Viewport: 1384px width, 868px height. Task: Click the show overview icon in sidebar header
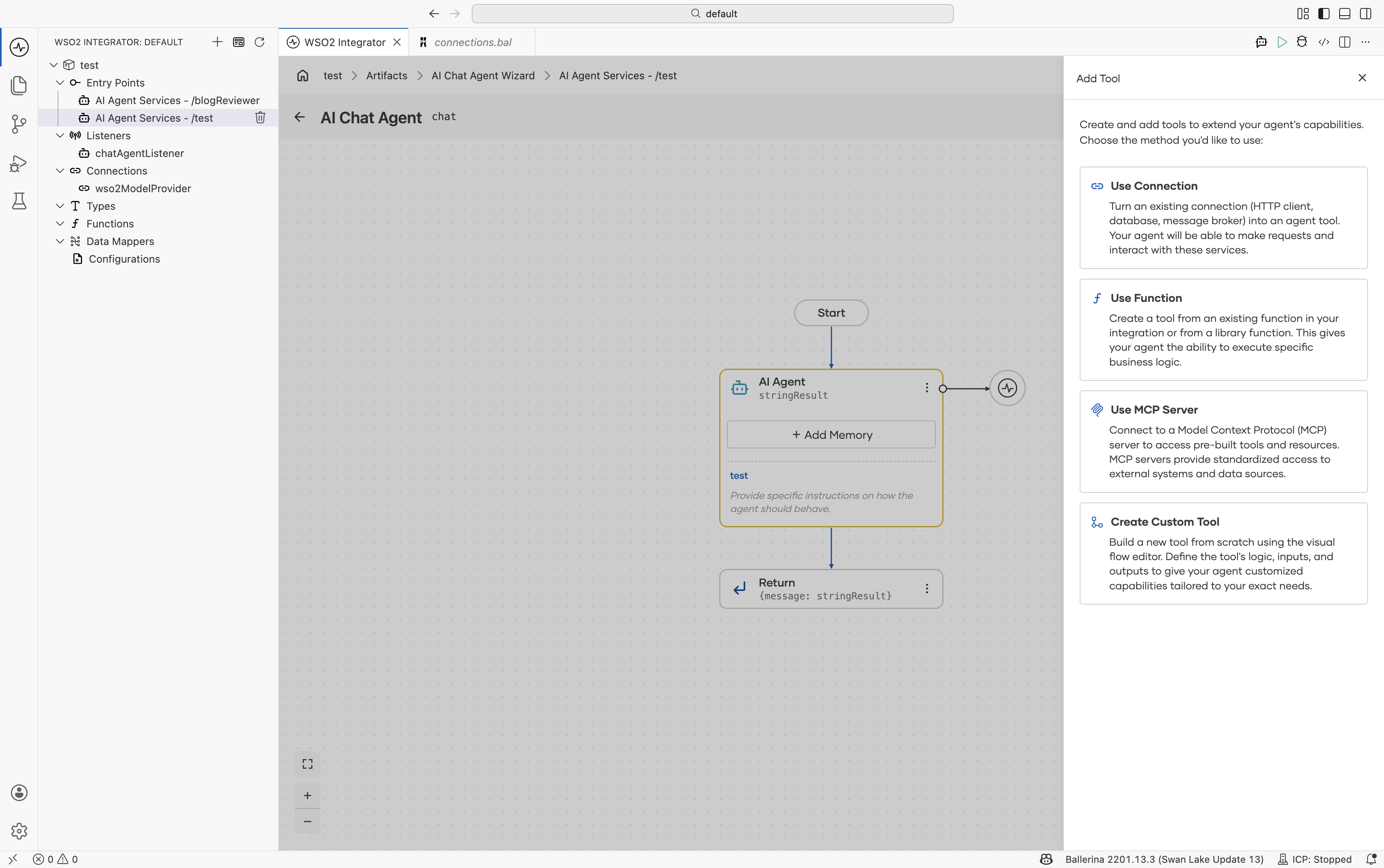(239, 42)
